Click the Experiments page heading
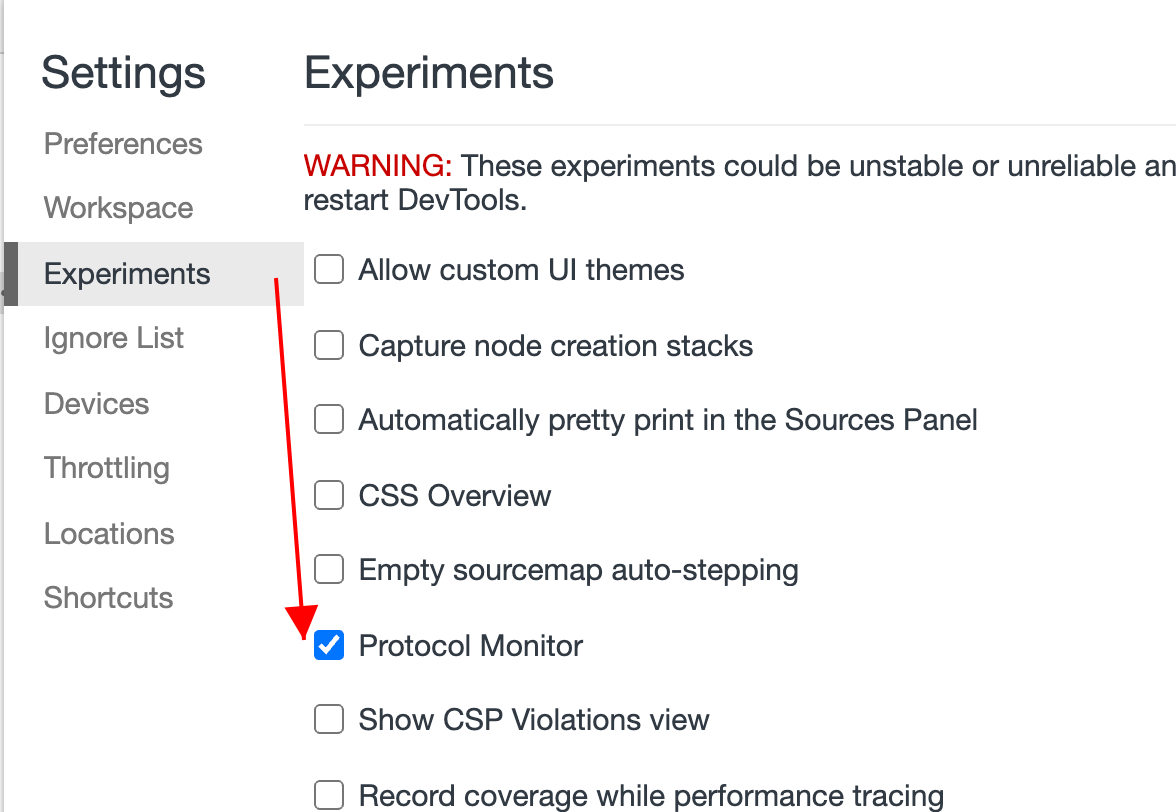This screenshot has width=1176, height=812. click(x=428, y=73)
